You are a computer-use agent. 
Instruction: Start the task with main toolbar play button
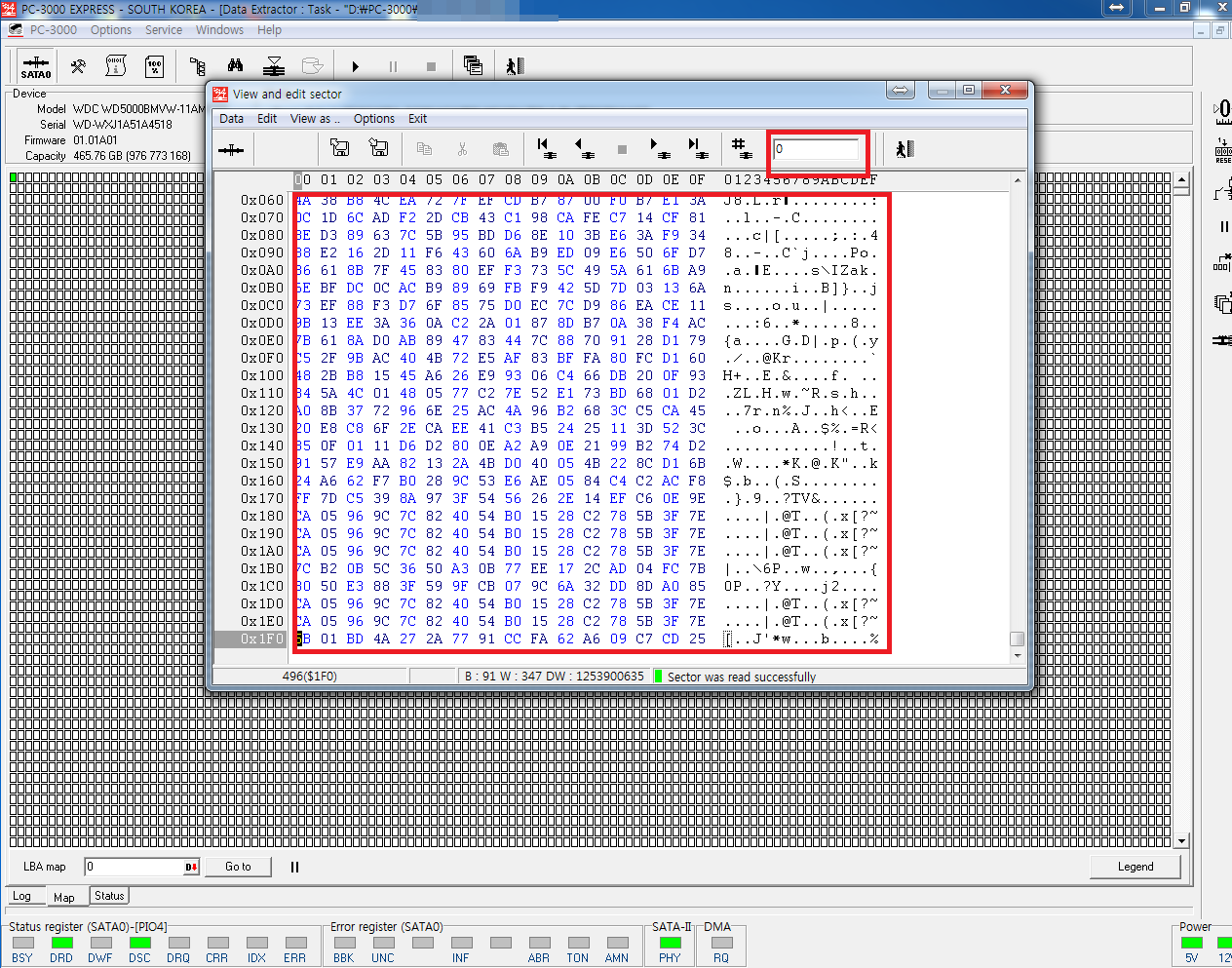[x=356, y=66]
